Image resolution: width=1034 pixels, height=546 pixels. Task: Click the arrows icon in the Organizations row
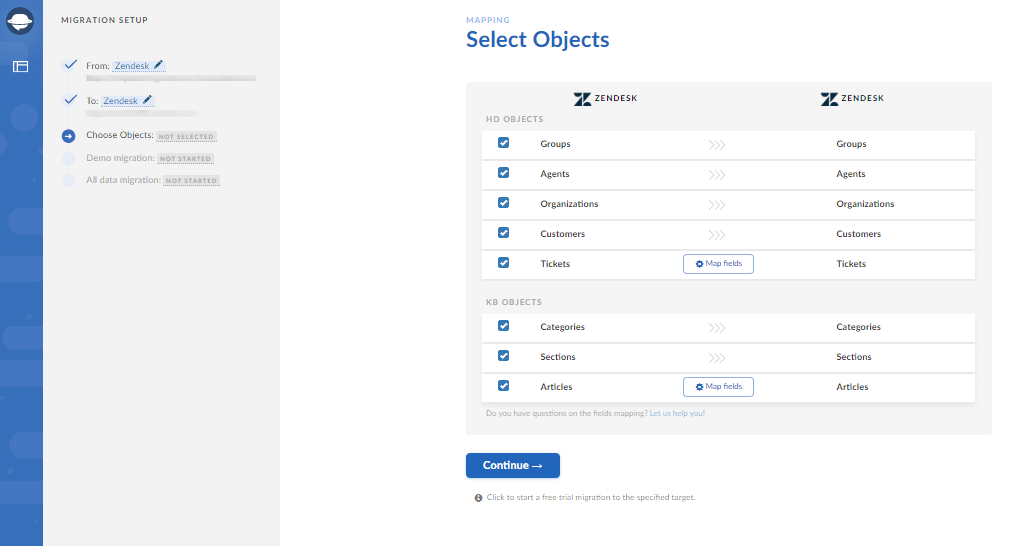tap(717, 205)
